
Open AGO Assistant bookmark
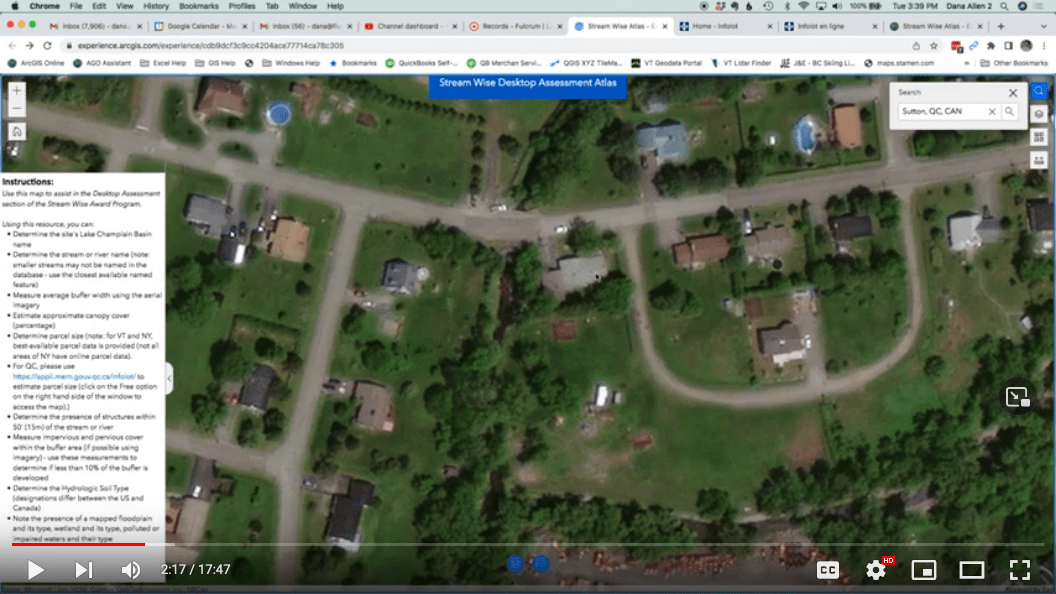coord(102,63)
